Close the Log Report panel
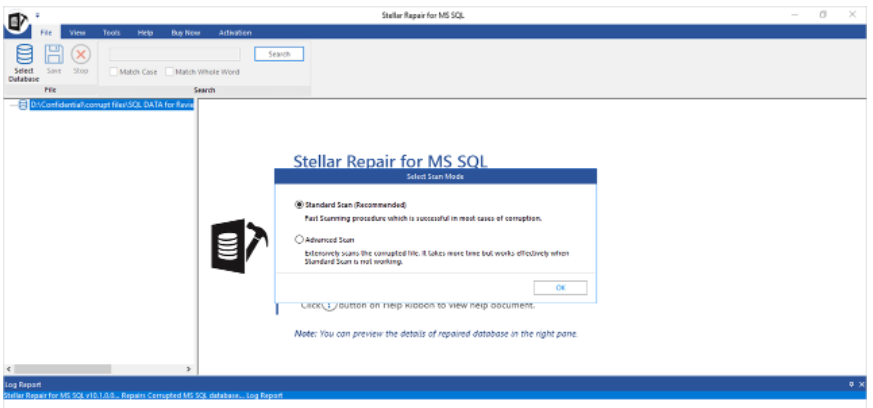Viewport: 873px width, 408px height. click(x=862, y=385)
